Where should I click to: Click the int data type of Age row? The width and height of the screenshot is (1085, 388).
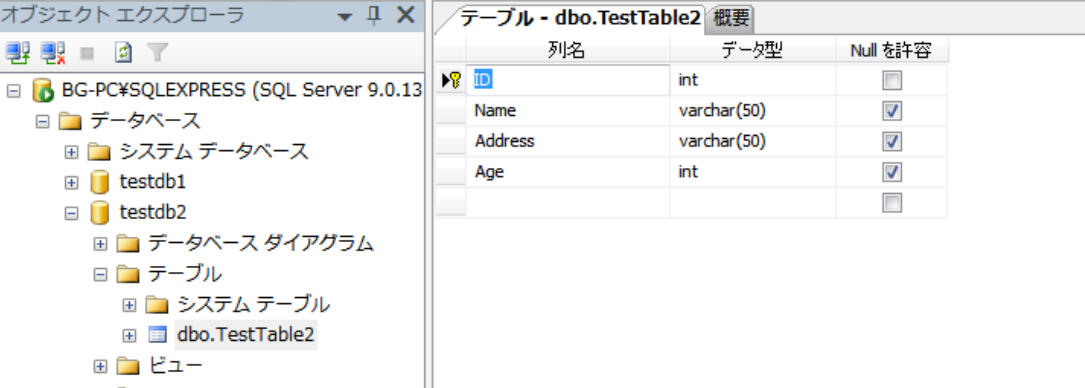click(753, 172)
